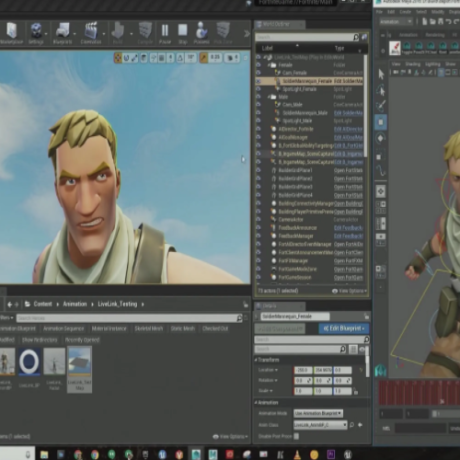The height and width of the screenshot is (460, 460).
Task: Collapse the LiveLink_TestMap root row
Action: (x=265, y=57)
